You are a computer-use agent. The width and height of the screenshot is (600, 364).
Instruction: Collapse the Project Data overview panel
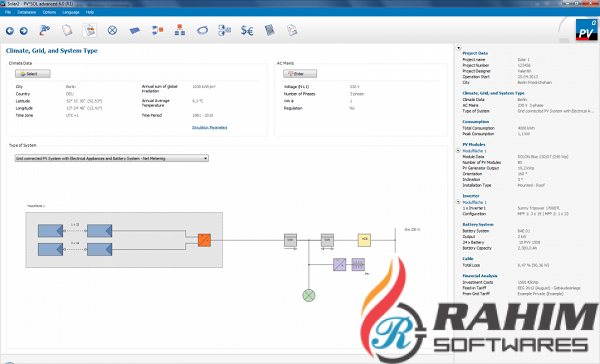click(458, 48)
